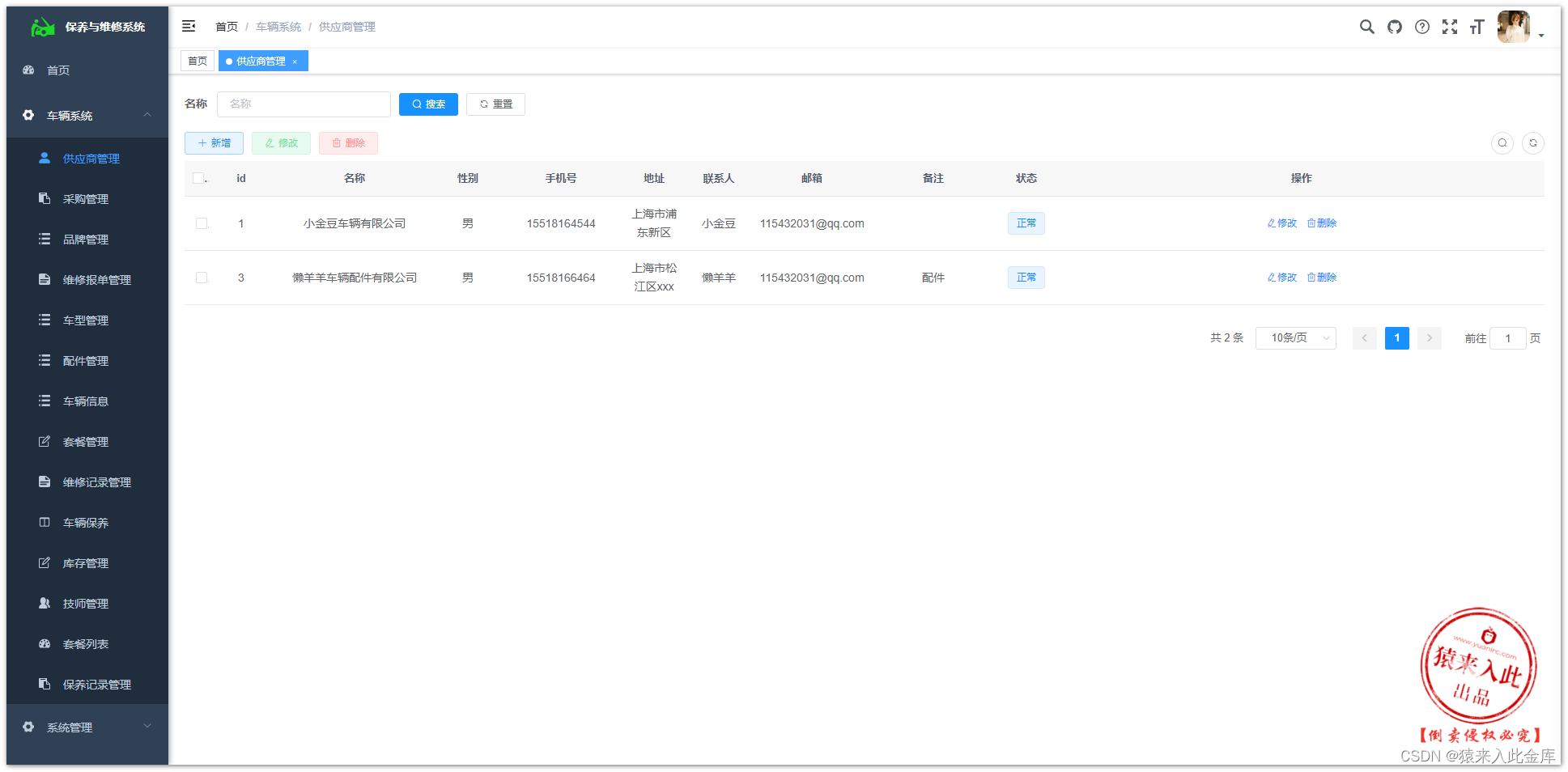
Task: Click the 套餐列表 dashboard icon
Action: tap(45, 643)
